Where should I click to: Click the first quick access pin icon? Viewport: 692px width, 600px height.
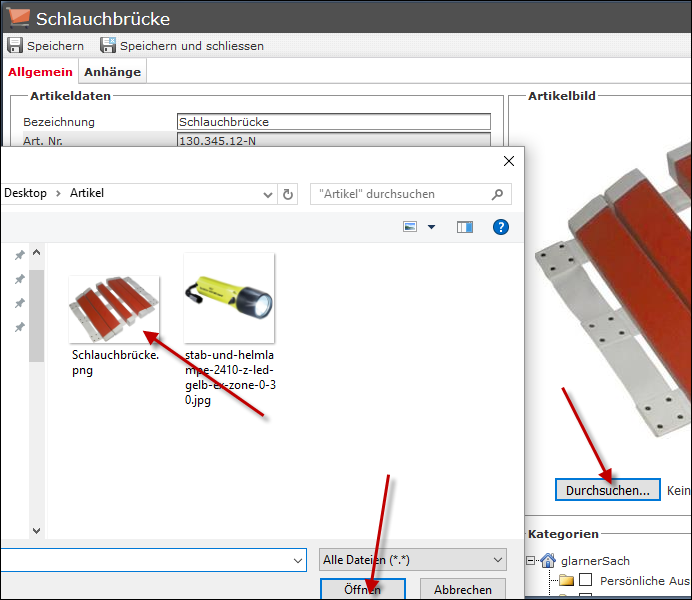click(19, 255)
